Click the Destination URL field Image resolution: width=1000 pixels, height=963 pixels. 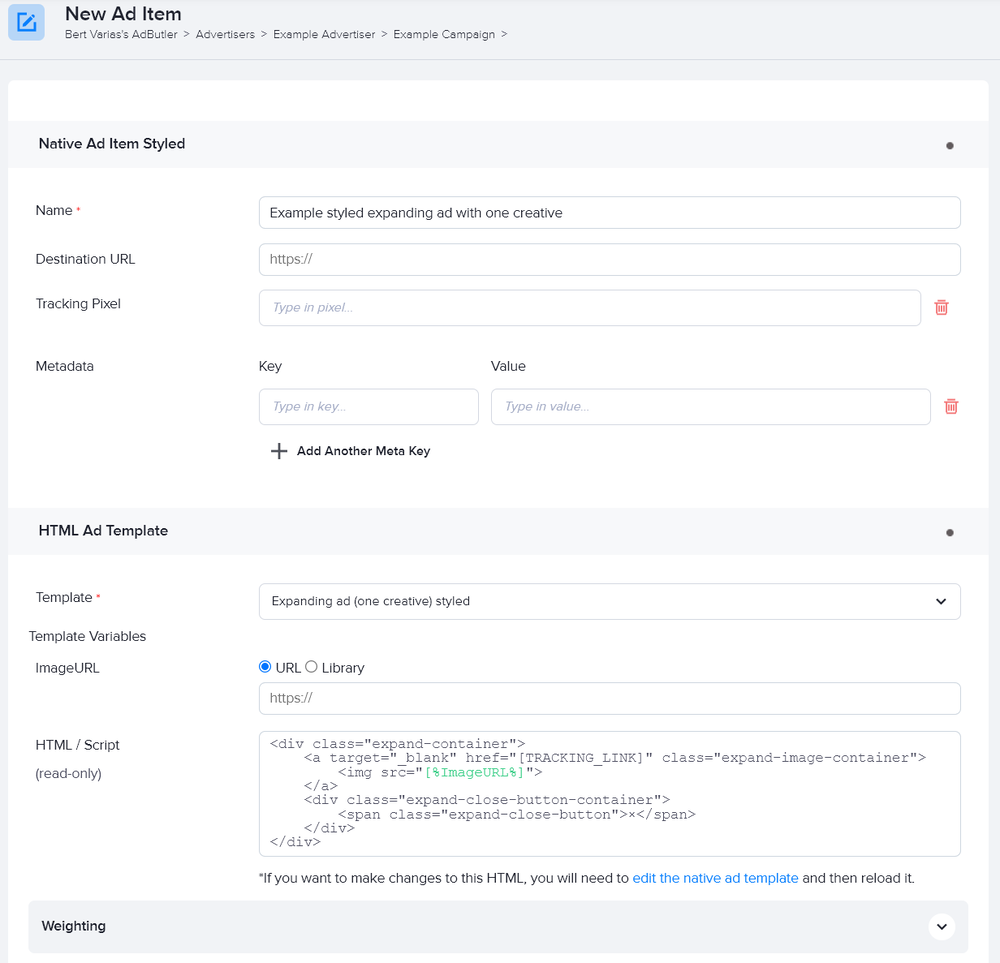(x=609, y=260)
